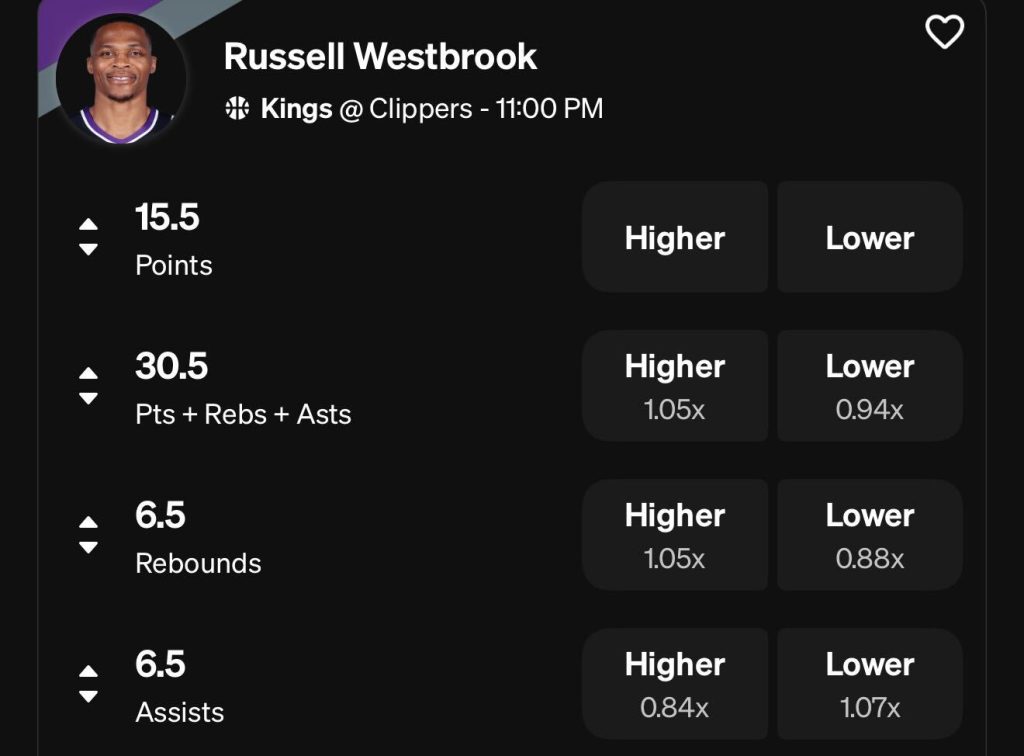
Task: Lower the Pts + Rebs + Asts line
Action: [89, 398]
